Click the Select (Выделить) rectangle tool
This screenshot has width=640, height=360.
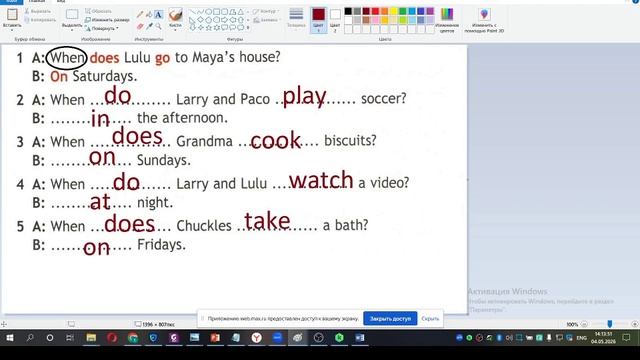point(72,15)
